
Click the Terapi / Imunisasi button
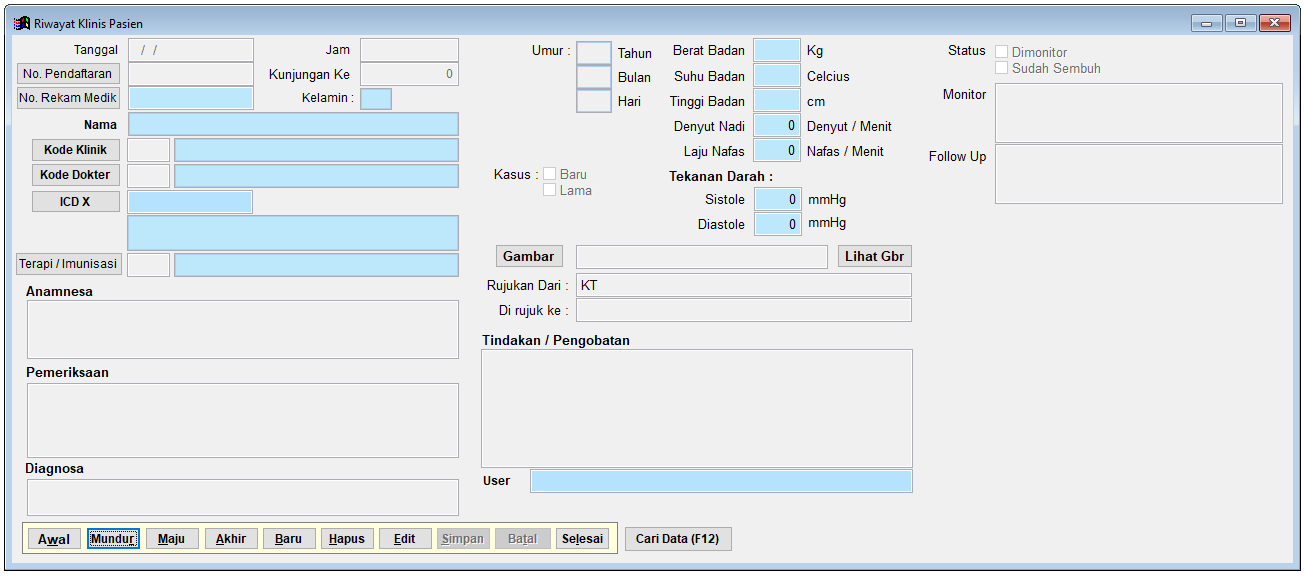[x=69, y=264]
